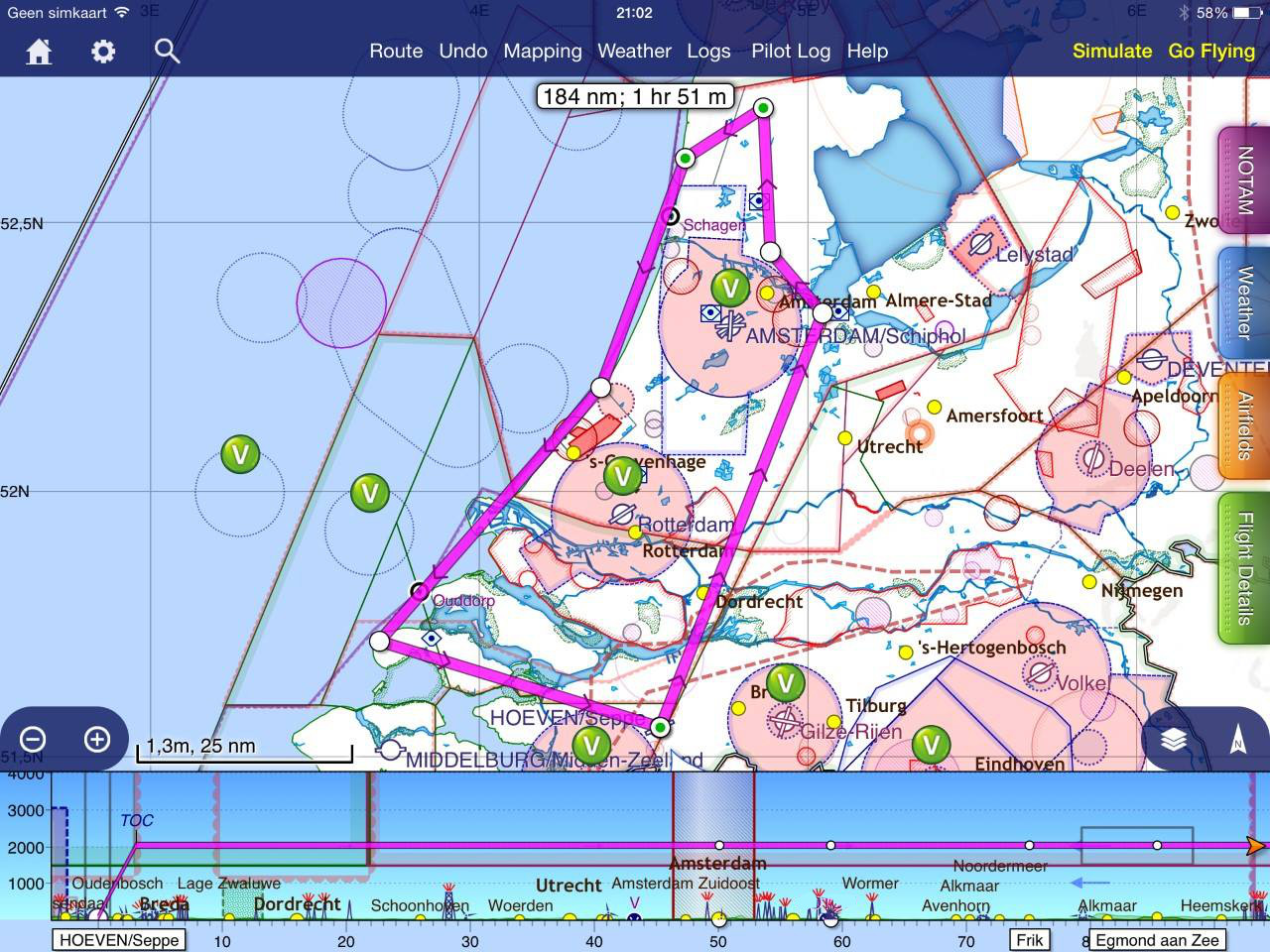Tap the orange aircraft arrow in profile
1270x952 pixels.
point(1256,846)
